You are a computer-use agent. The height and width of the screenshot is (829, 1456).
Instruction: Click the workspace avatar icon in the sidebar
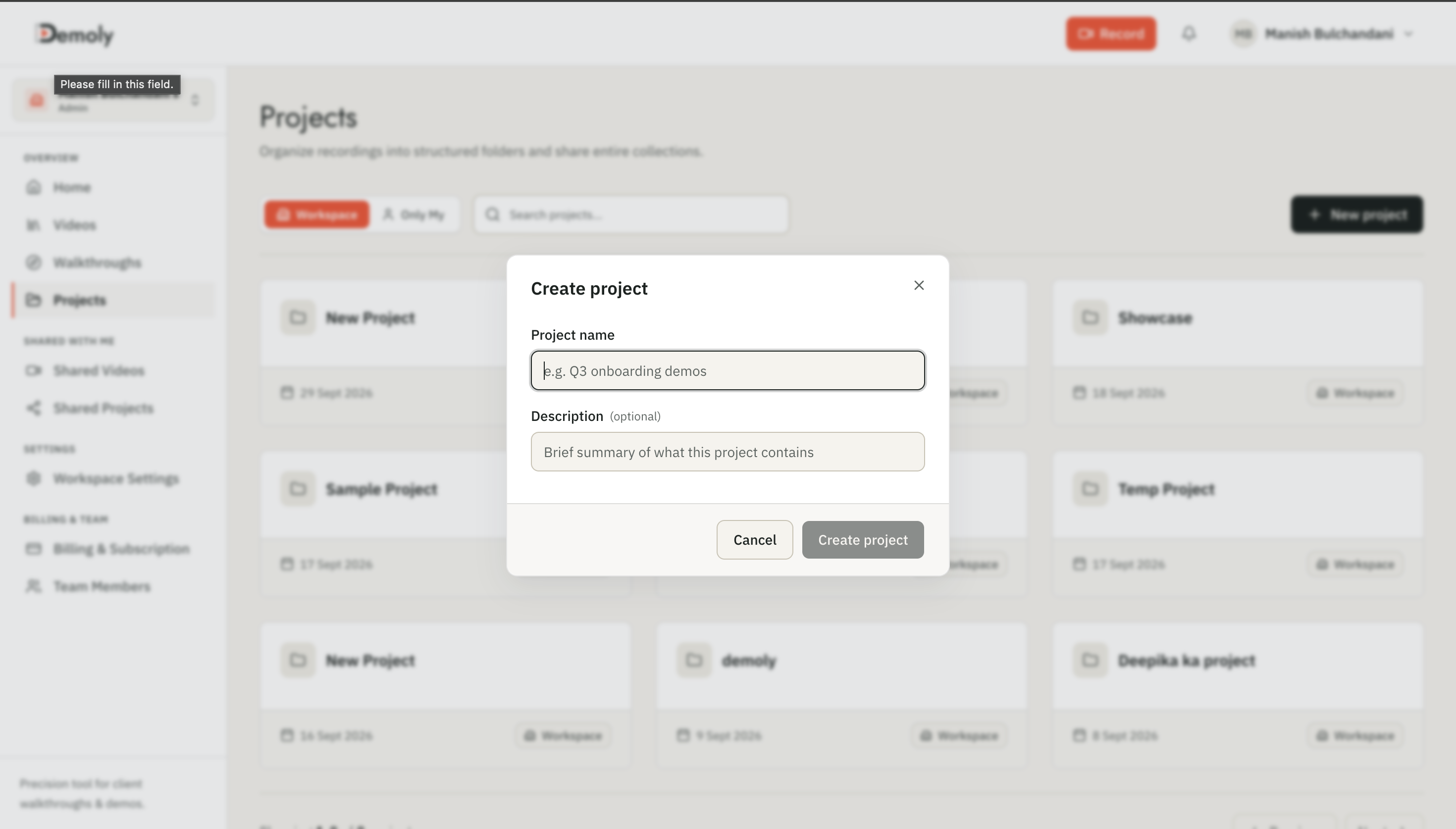point(37,101)
